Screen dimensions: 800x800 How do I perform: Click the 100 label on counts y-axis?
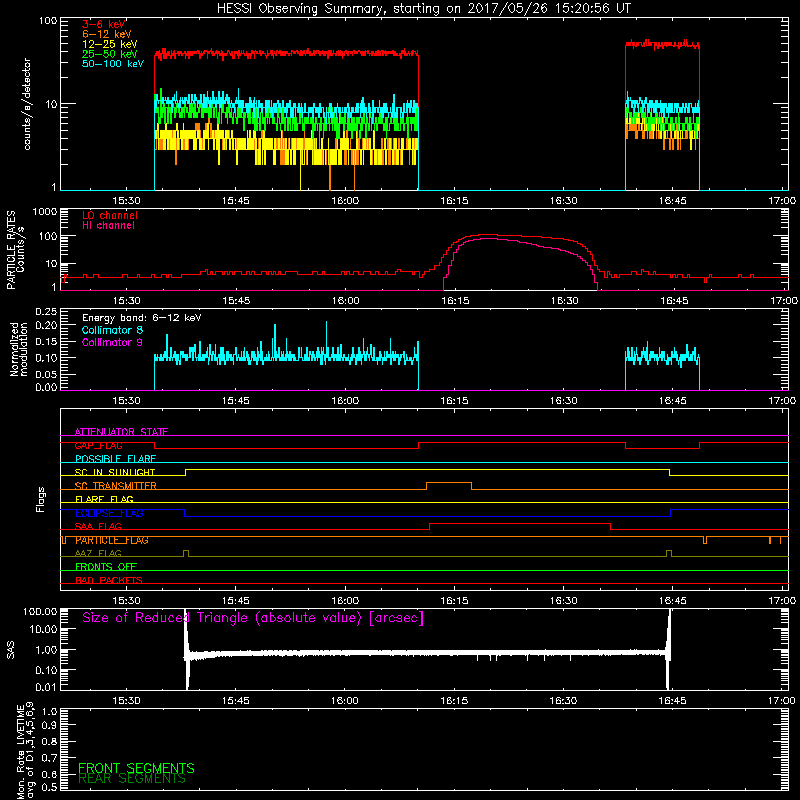tap(48, 21)
